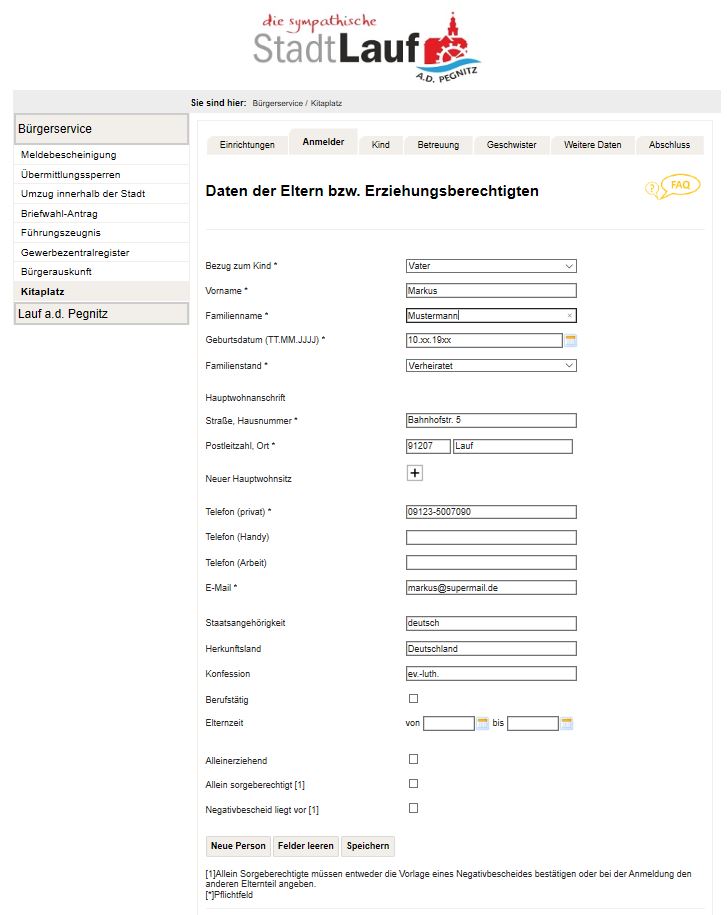
Task: Open the FAQ help icon
Action: tap(673, 187)
